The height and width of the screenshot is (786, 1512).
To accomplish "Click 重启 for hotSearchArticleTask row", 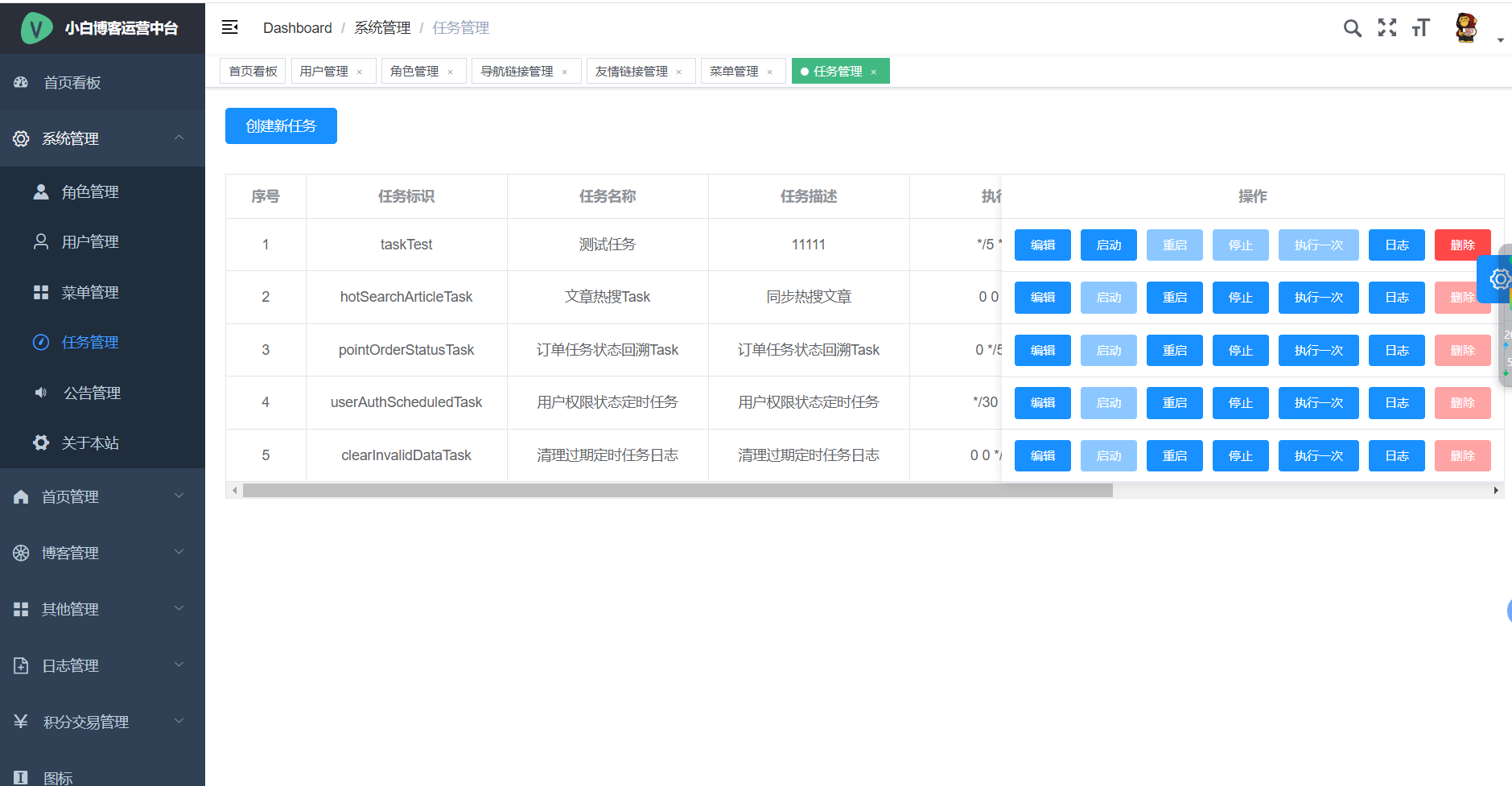I will tap(1175, 297).
